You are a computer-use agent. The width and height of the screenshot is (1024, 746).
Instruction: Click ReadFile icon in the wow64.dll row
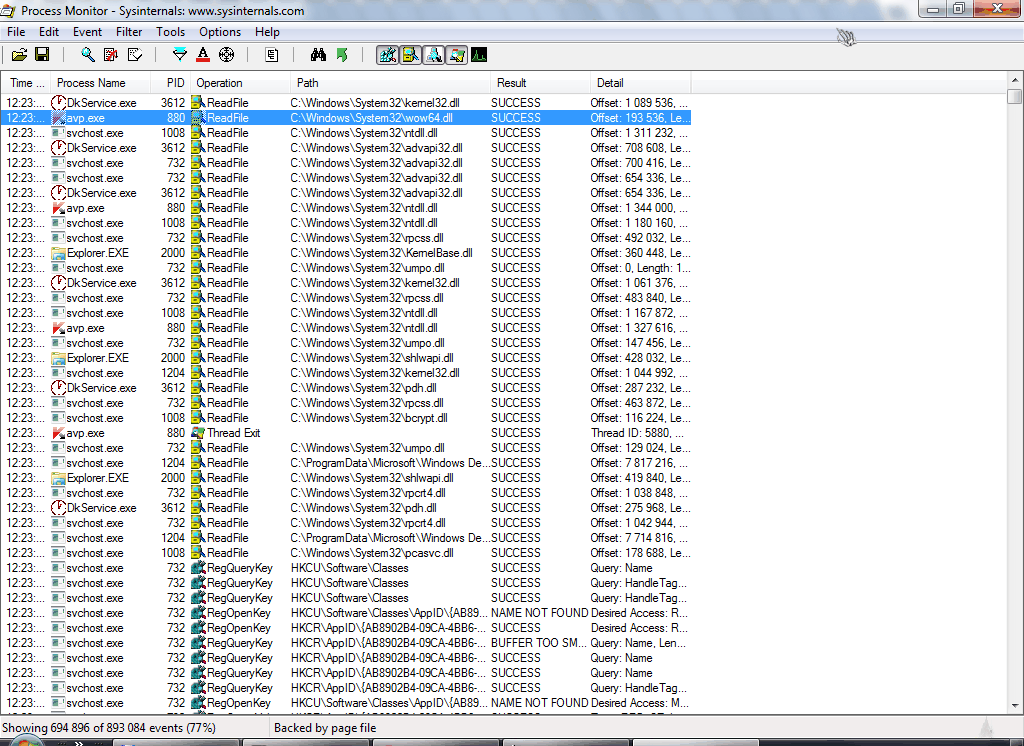[198, 118]
